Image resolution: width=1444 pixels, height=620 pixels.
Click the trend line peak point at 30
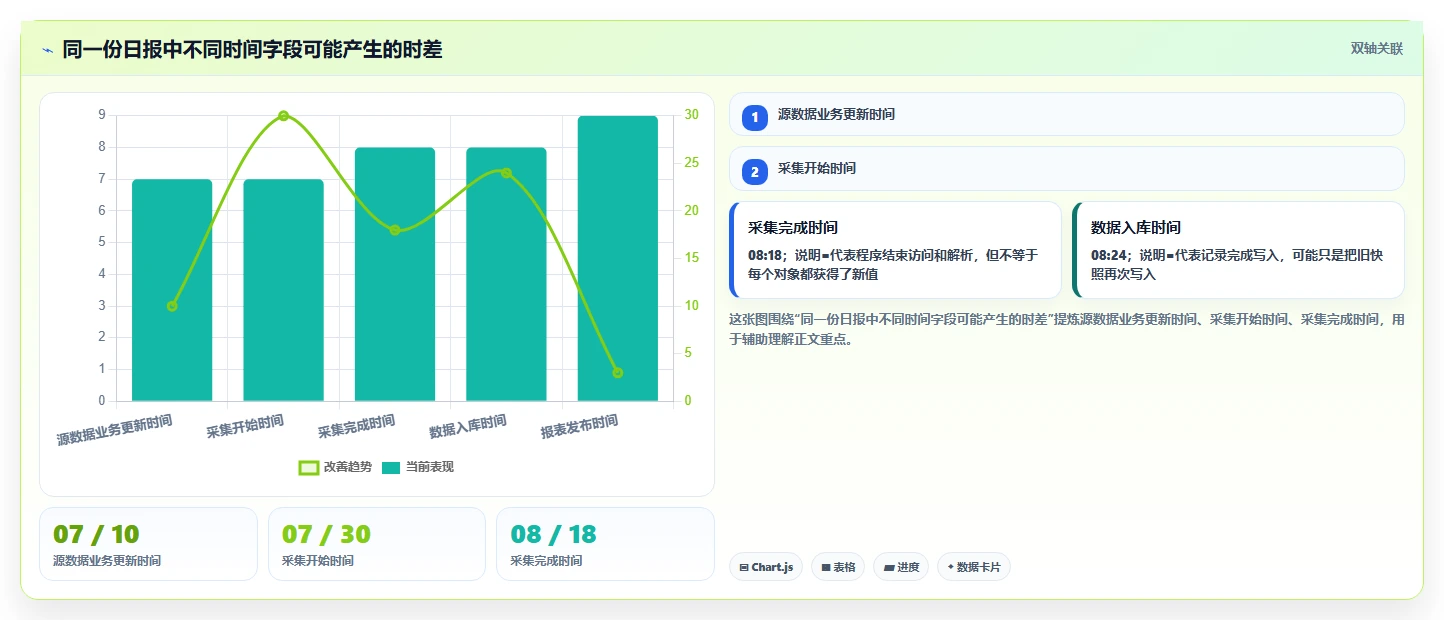click(283, 116)
